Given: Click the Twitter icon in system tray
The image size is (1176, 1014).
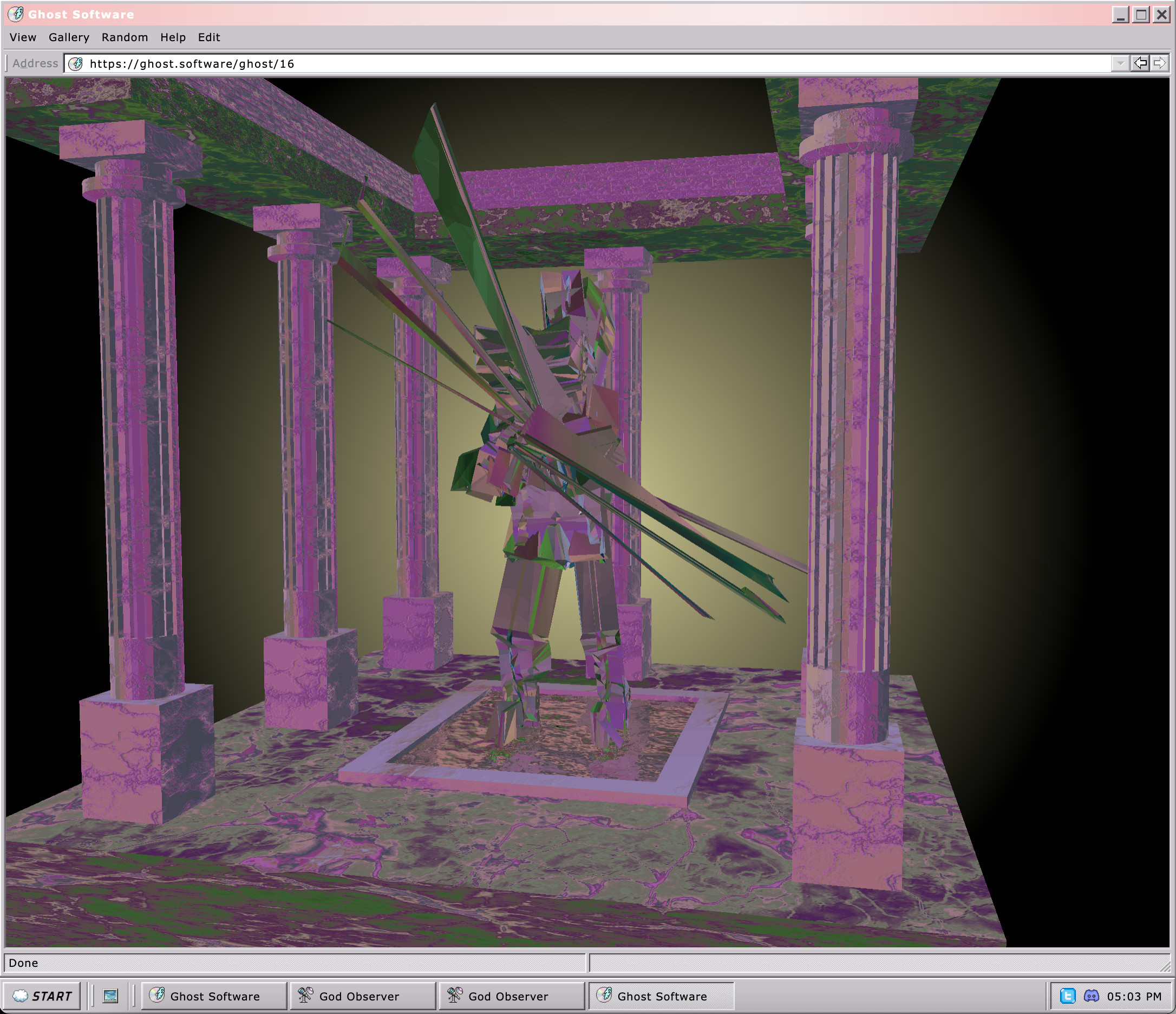Looking at the screenshot, I should point(1068,996).
